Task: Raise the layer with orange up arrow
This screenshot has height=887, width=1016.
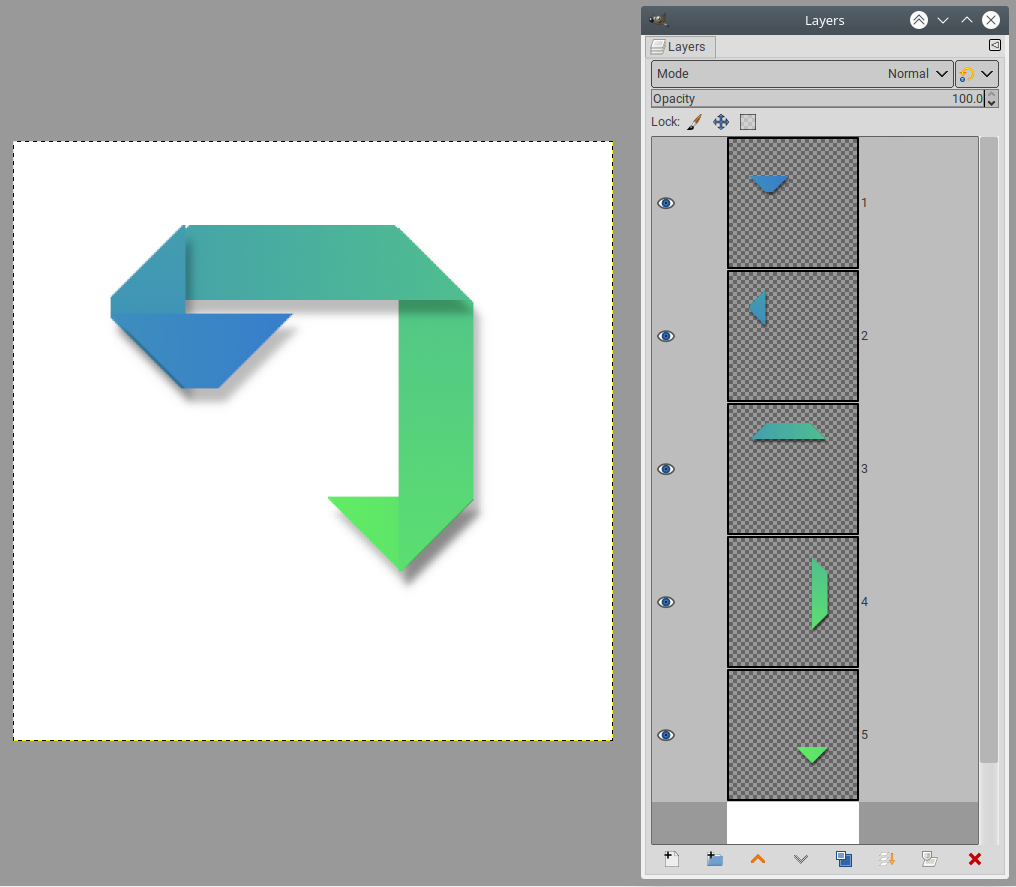Action: (758, 859)
